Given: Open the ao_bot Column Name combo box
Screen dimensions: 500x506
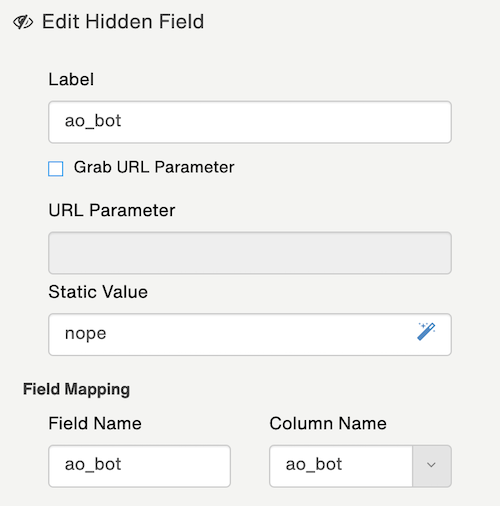Looking at the screenshot, I should click(360, 466).
